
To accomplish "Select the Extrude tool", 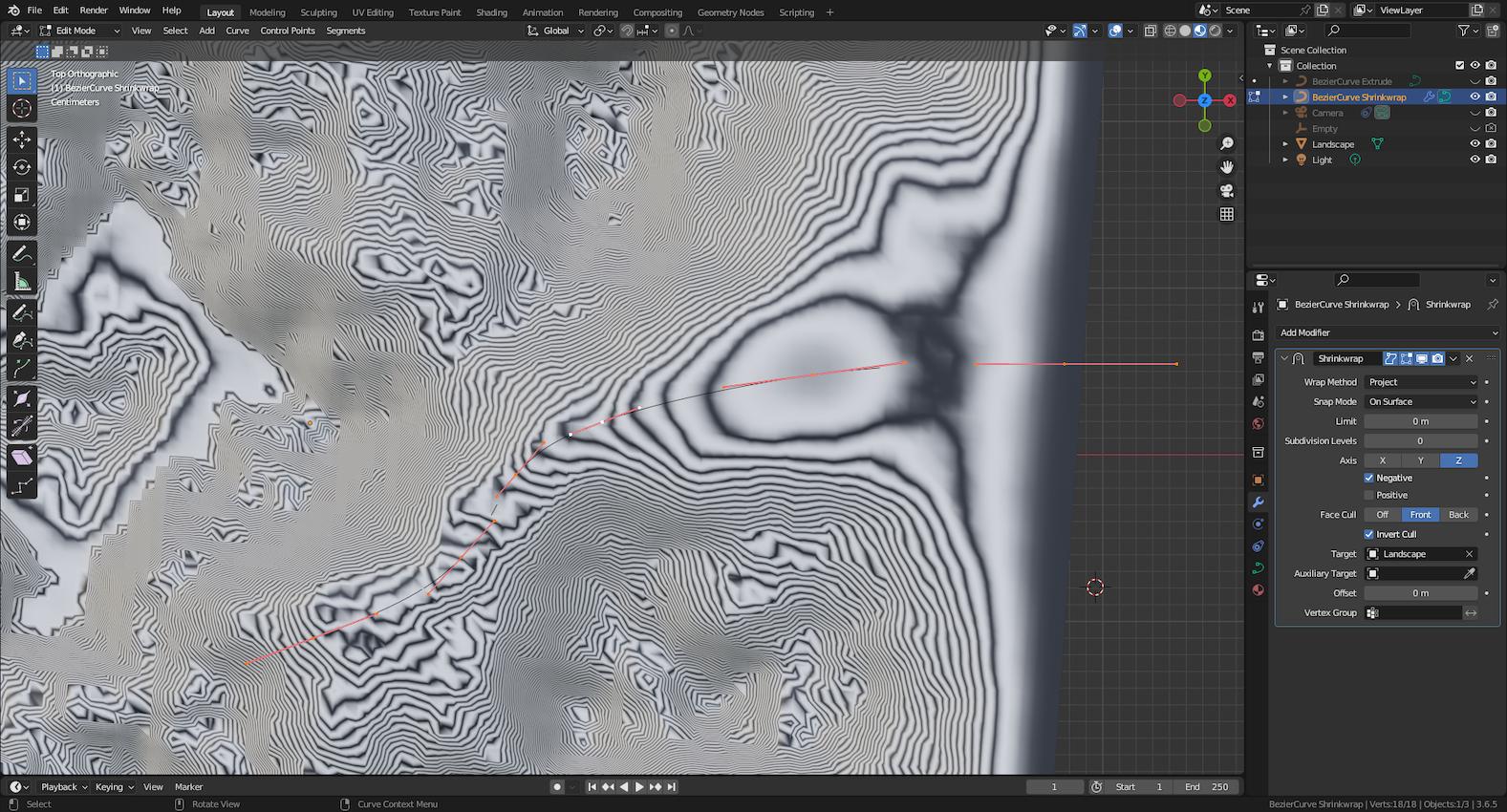I will [x=21, y=369].
